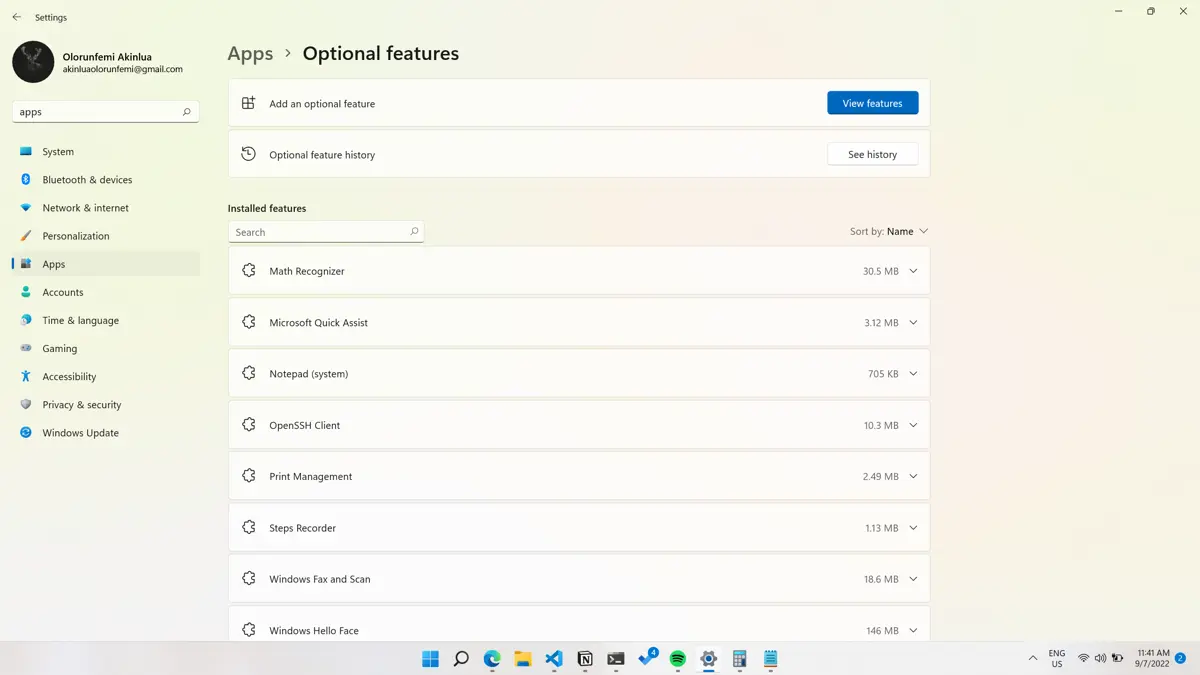Click the Optional feature history clock icon
Image resolution: width=1200 pixels, height=675 pixels.
[249, 154]
